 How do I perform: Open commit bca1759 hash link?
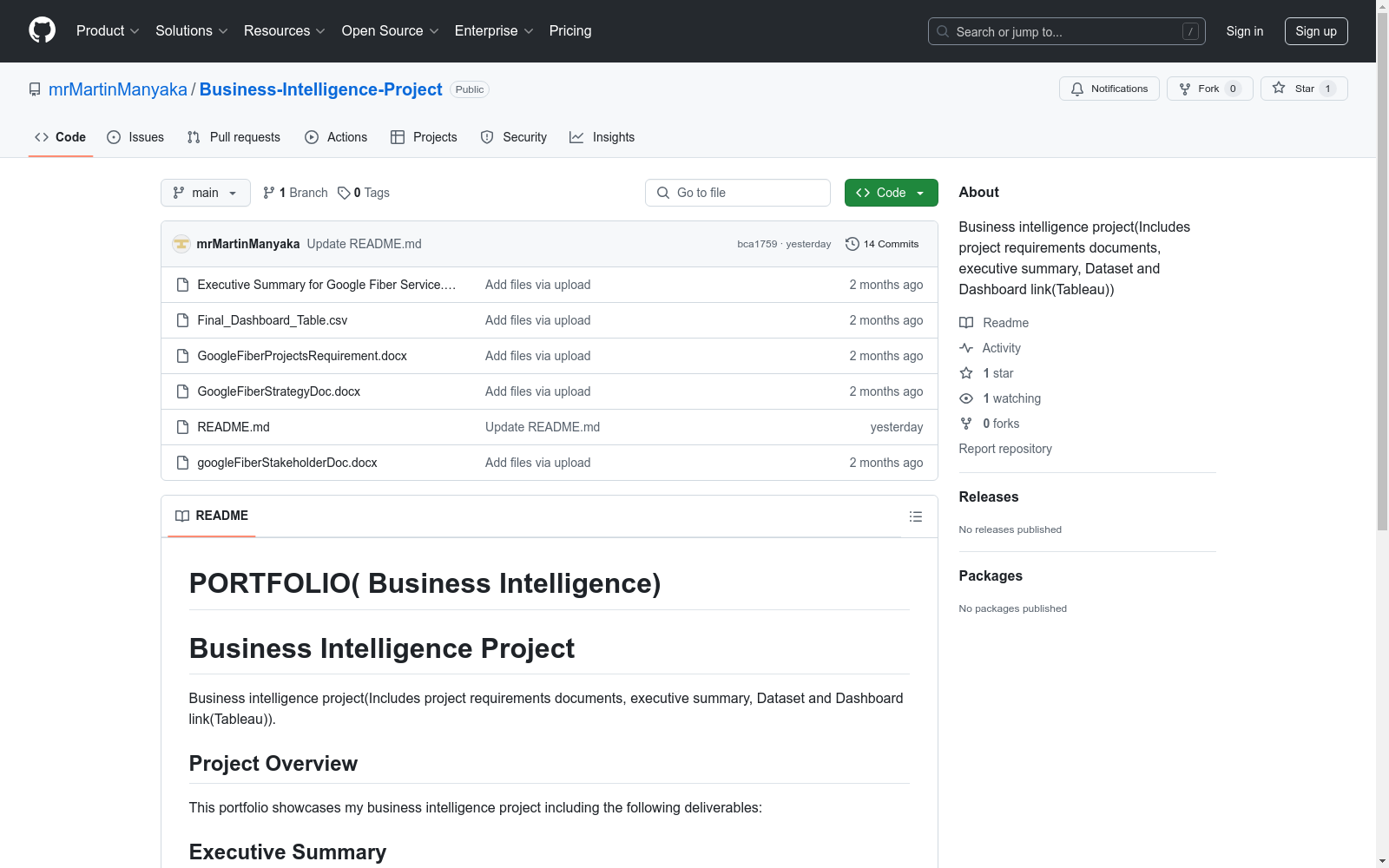[757, 244]
